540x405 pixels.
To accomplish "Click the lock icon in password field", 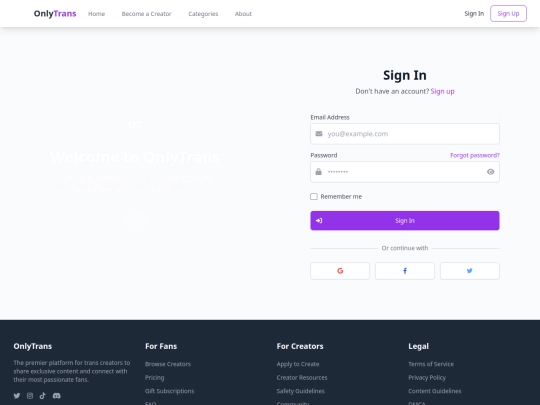I will pyautogui.click(x=319, y=172).
